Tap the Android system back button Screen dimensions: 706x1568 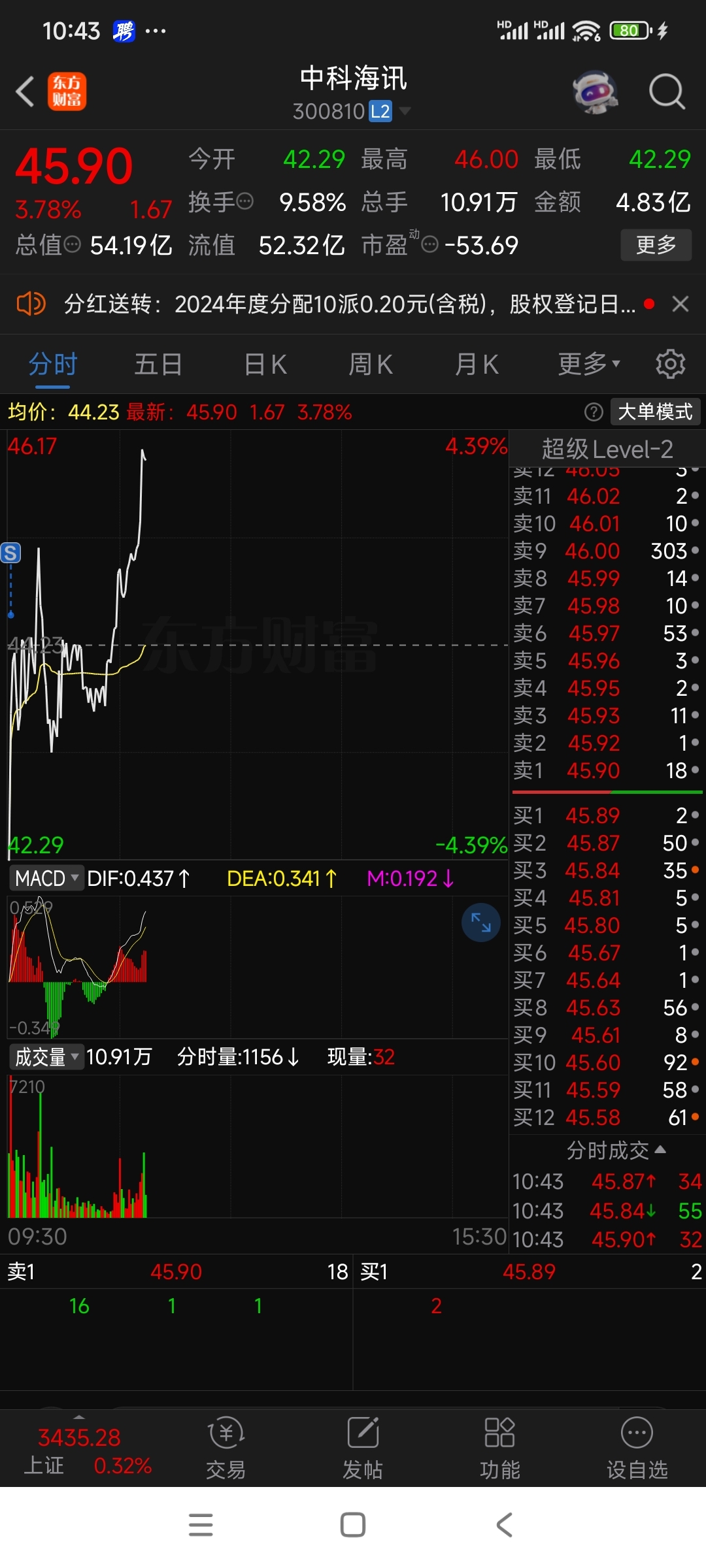coord(505,1524)
